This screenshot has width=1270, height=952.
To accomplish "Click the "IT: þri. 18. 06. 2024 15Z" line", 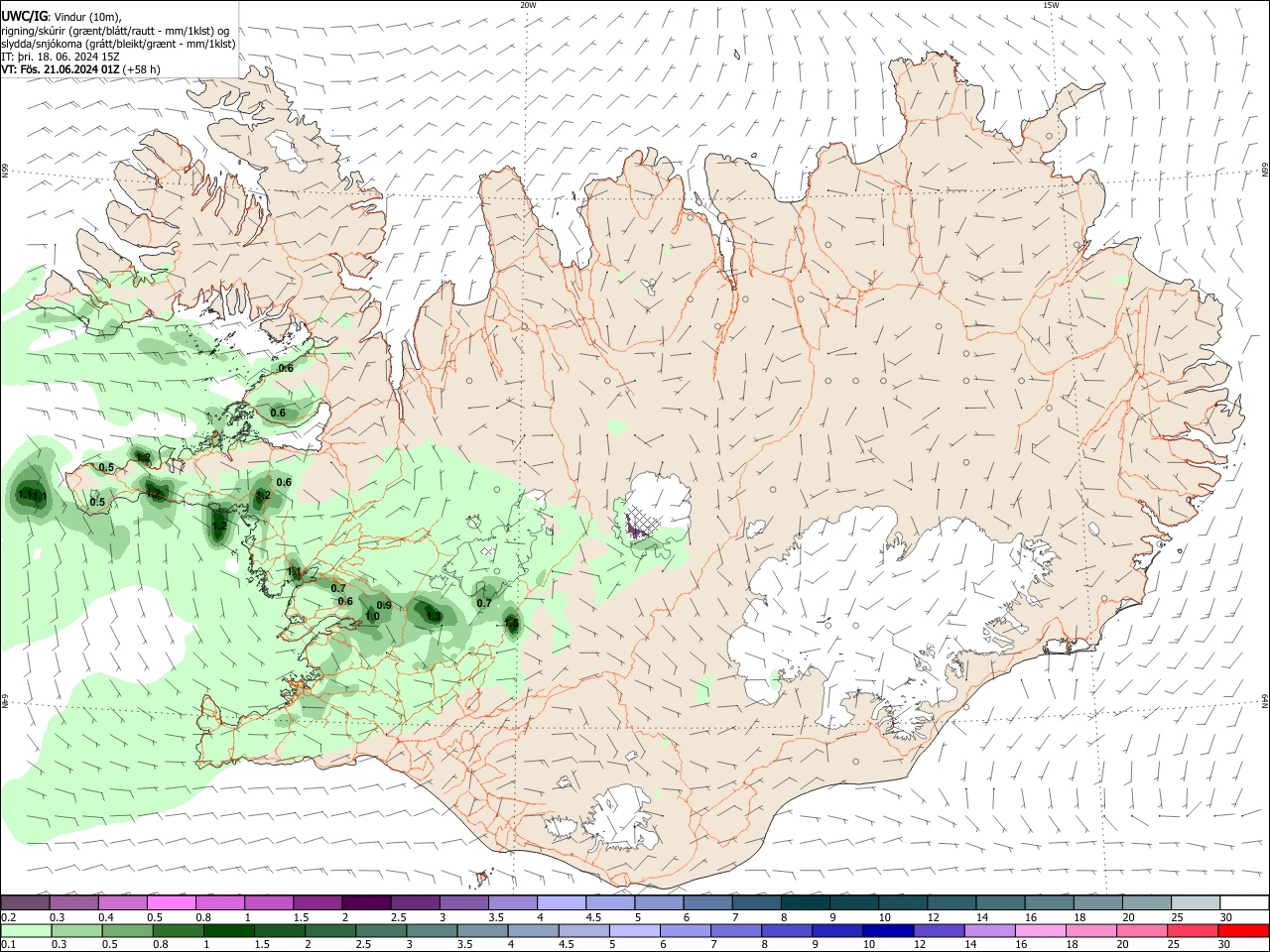I will pyautogui.click(x=61, y=57).
